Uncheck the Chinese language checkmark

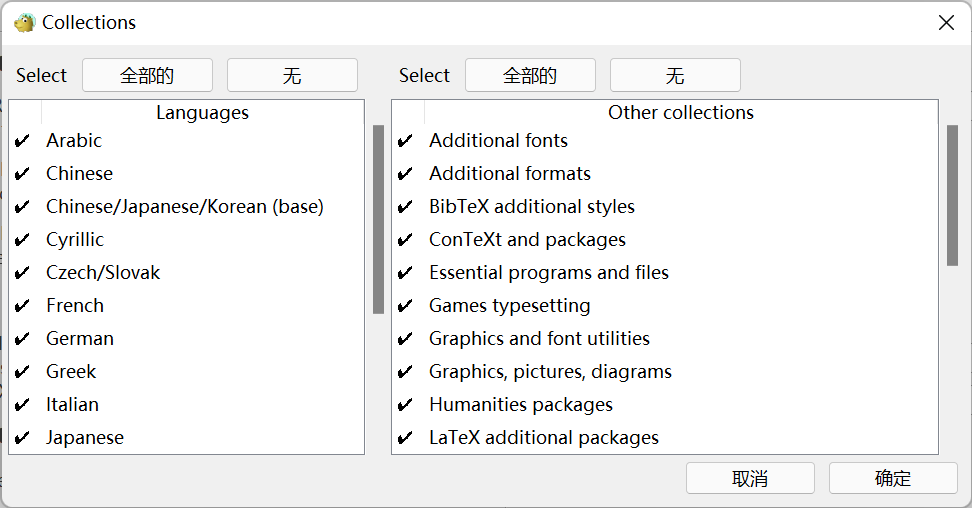(22, 174)
